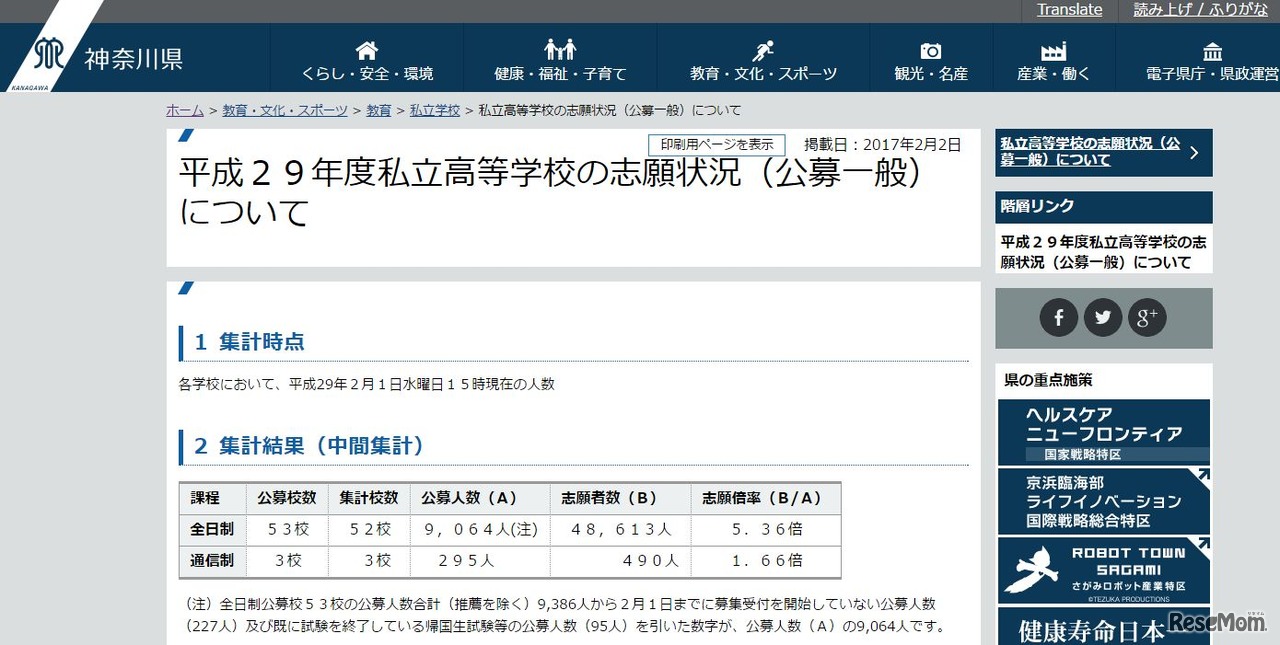The height and width of the screenshot is (645, 1280).
Task: Go to ホーム via the breadcrumb
Action: pos(184,110)
